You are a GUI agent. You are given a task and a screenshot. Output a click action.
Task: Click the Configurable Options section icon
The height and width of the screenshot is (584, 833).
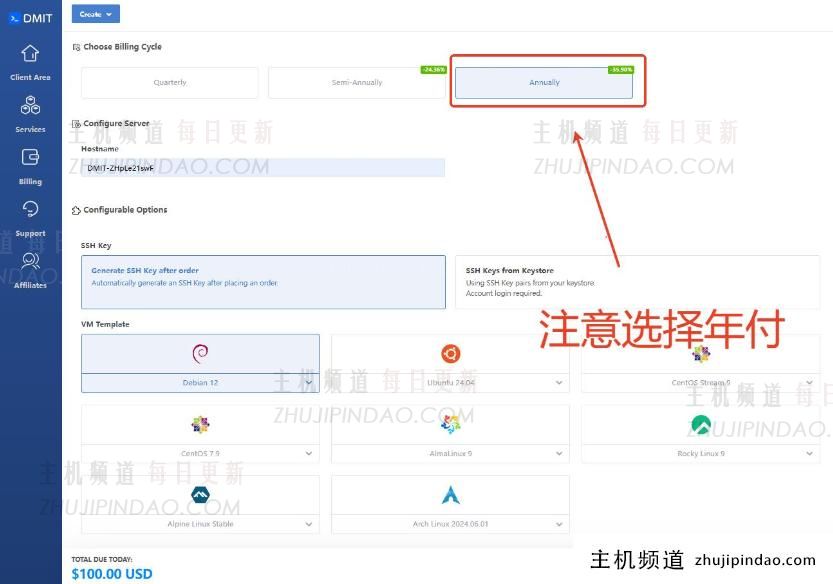pos(76,210)
